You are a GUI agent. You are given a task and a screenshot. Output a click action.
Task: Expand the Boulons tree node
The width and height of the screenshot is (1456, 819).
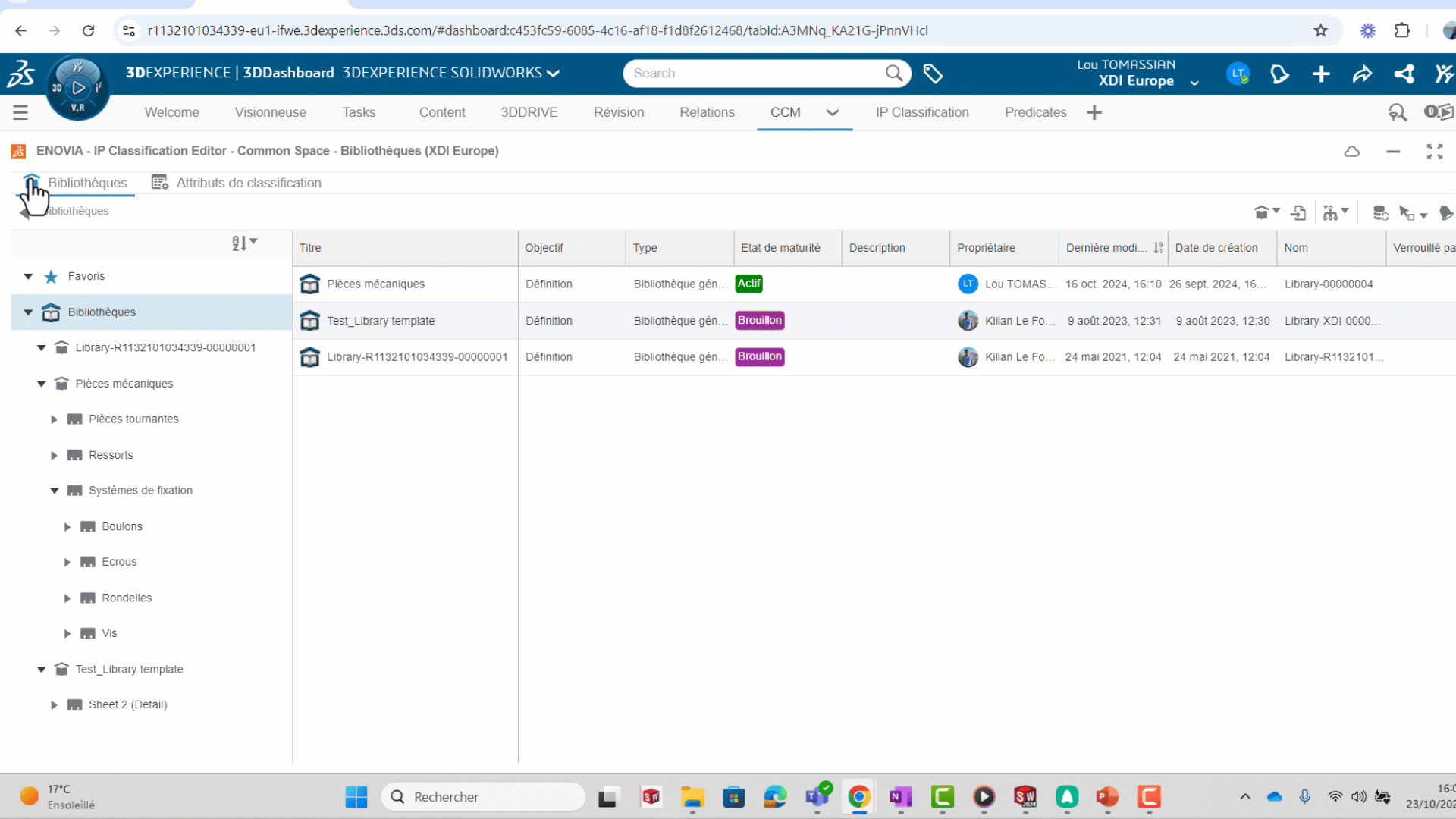67,526
